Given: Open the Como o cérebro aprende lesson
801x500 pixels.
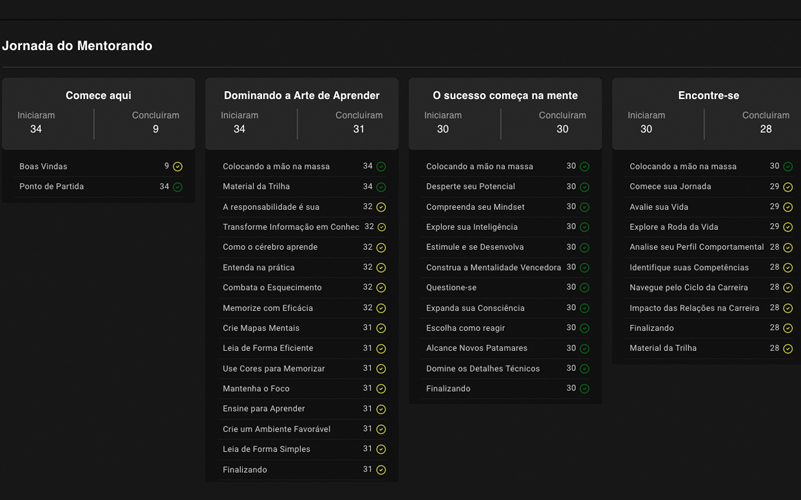Looking at the screenshot, I should (x=269, y=247).
